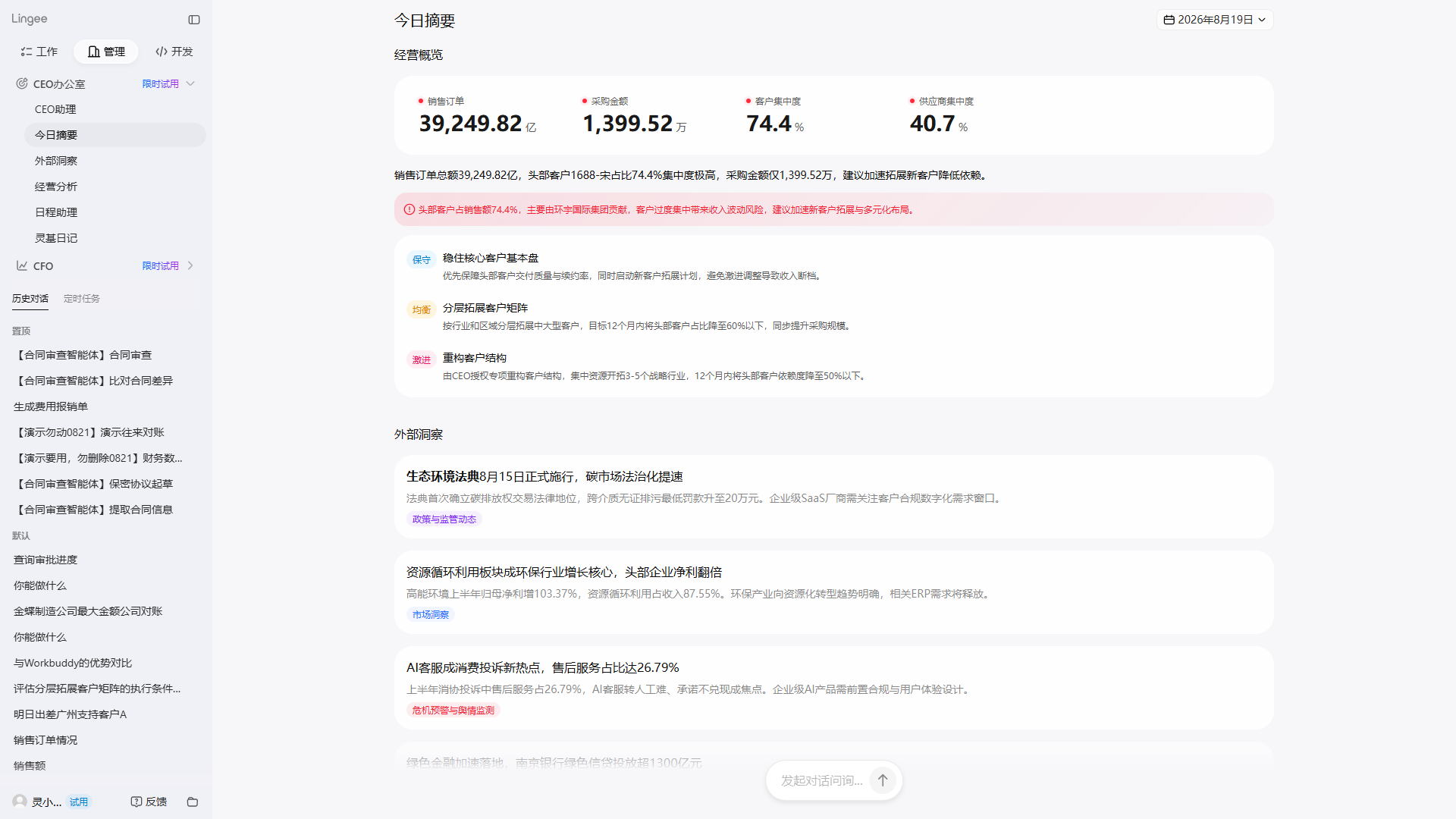1456x819 pixels.
Task: Select 今日摘要 in the sidebar
Action: 115,135
